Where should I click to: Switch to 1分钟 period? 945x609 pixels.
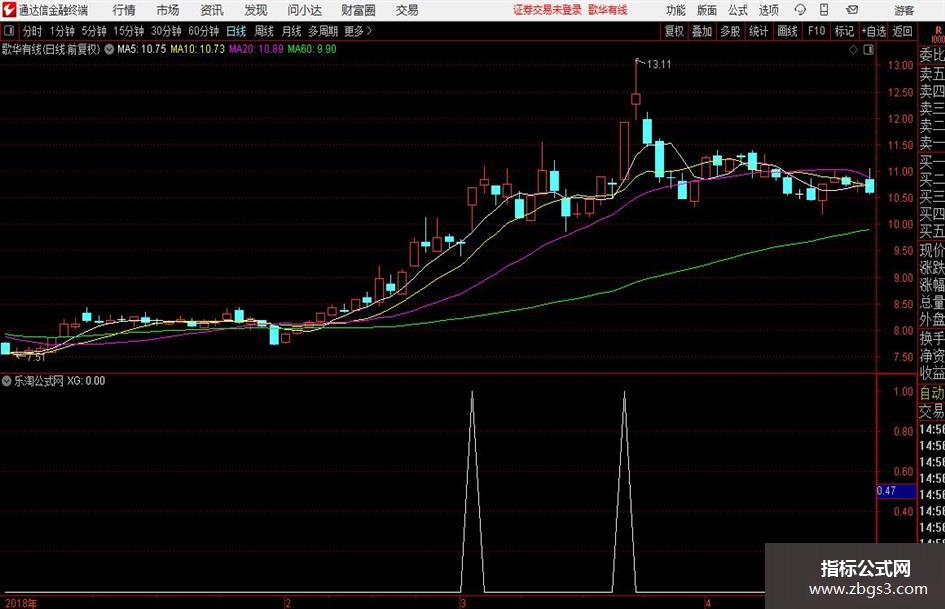point(61,31)
